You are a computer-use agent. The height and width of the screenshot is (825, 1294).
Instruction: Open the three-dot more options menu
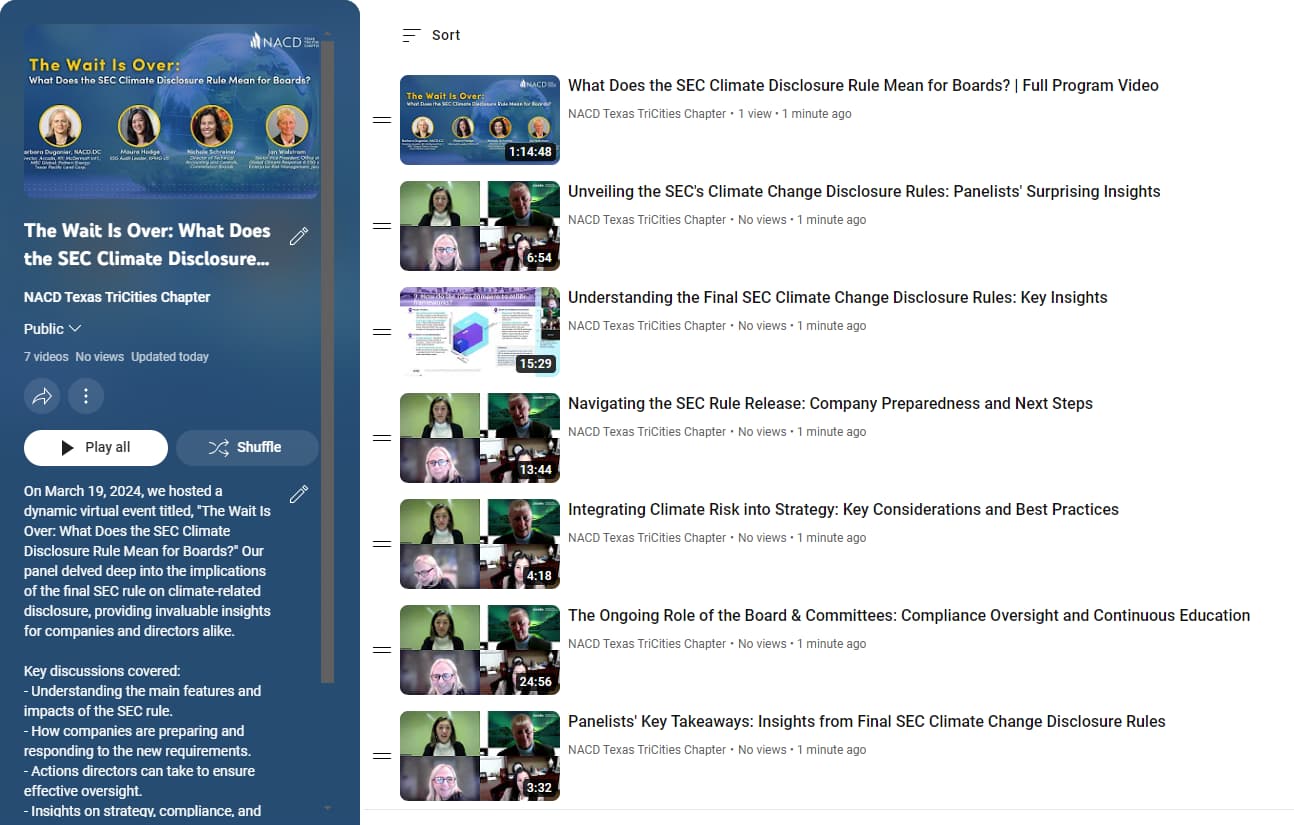[86, 397]
